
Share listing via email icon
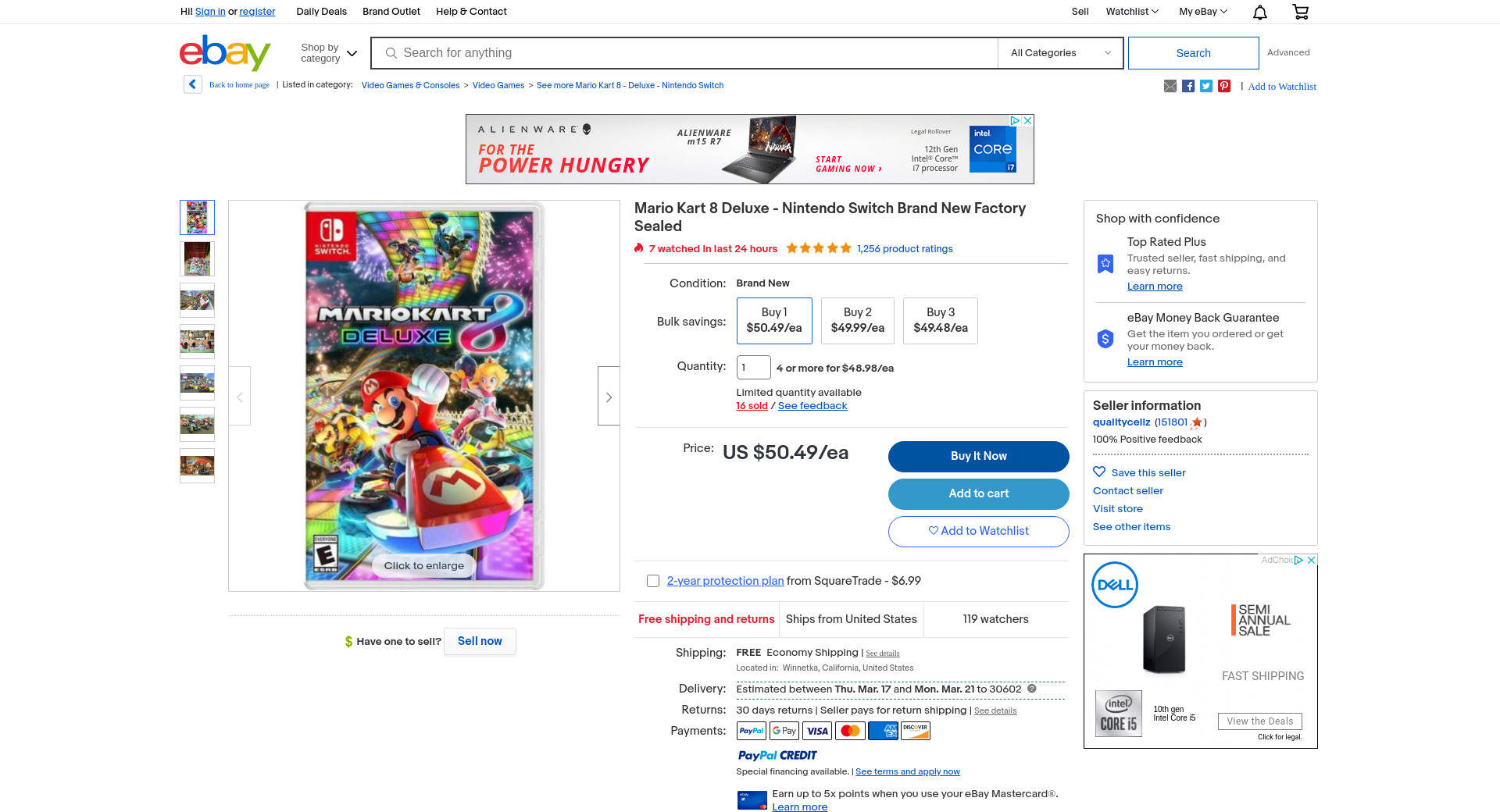(1170, 86)
